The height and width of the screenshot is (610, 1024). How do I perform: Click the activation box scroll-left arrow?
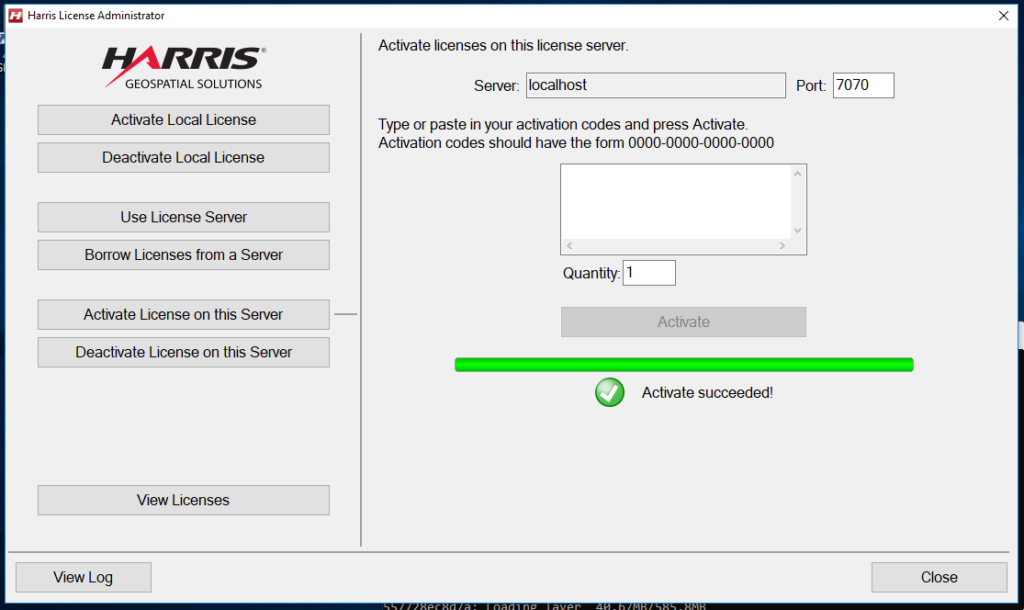(569, 246)
